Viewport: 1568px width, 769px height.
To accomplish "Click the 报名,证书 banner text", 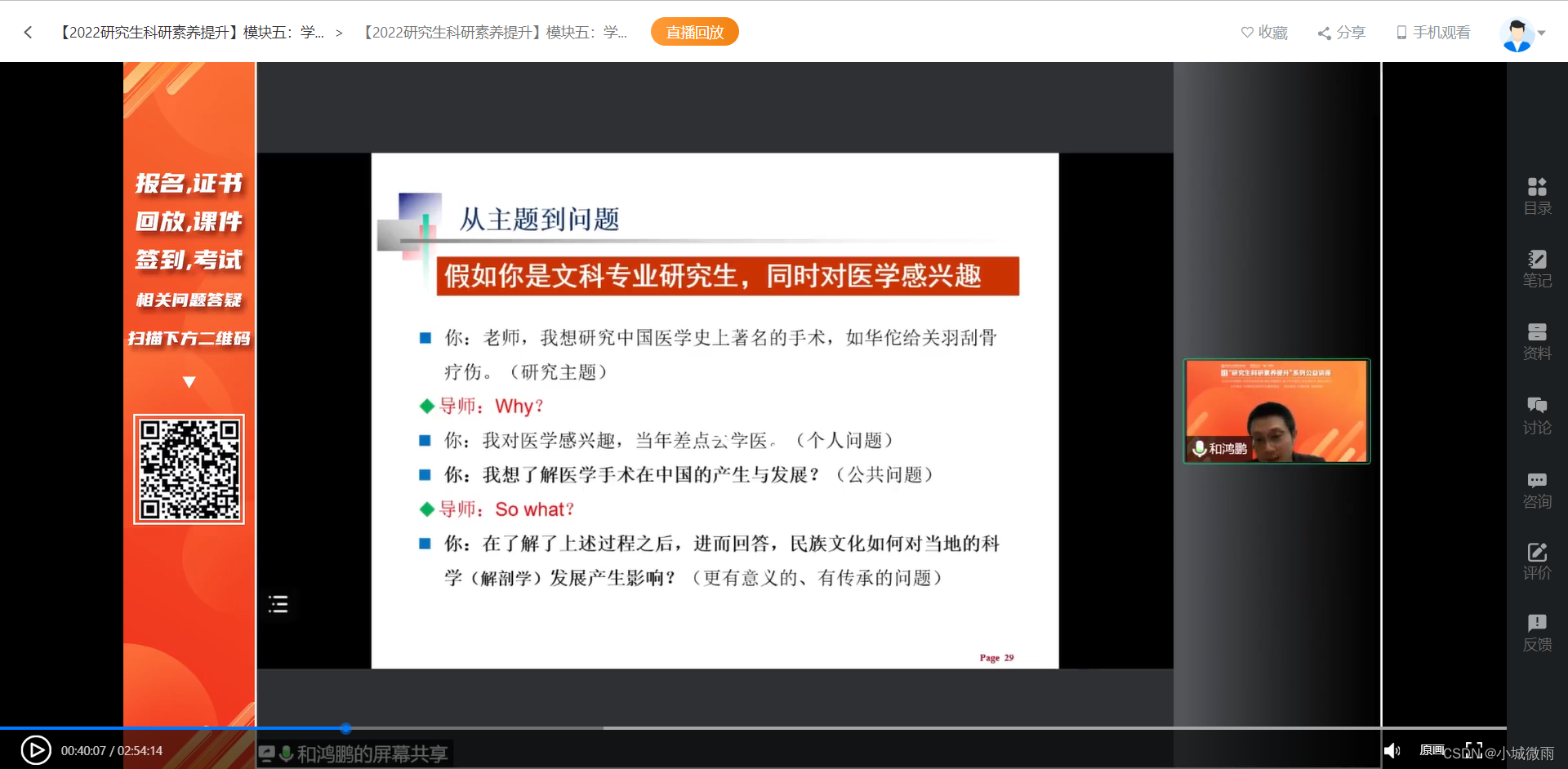I will pos(189,183).
